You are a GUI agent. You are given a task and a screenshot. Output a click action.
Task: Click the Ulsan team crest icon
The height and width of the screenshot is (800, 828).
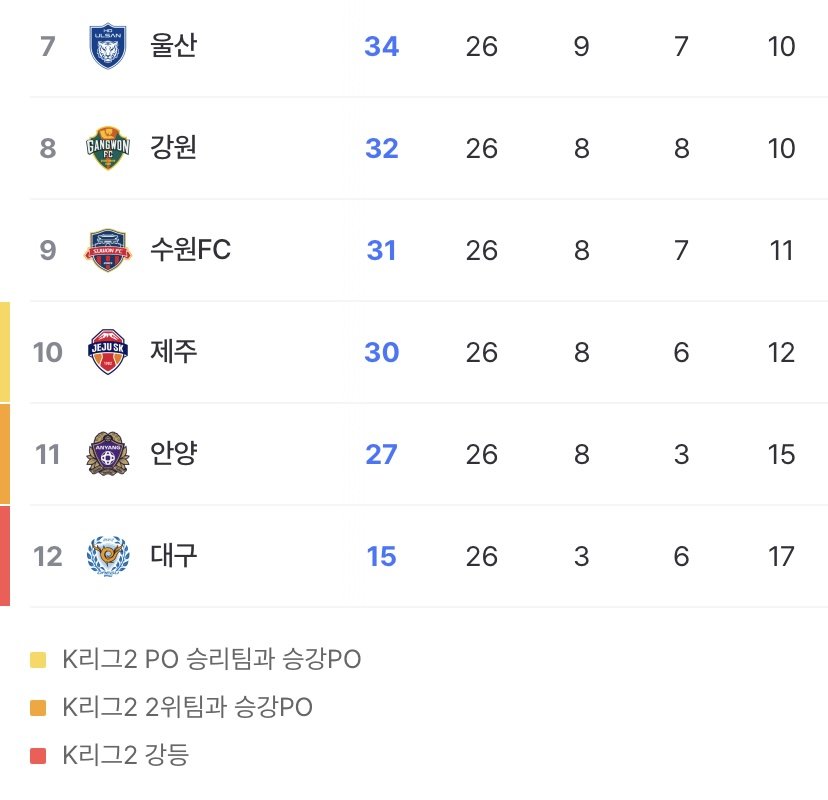(108, 47)
